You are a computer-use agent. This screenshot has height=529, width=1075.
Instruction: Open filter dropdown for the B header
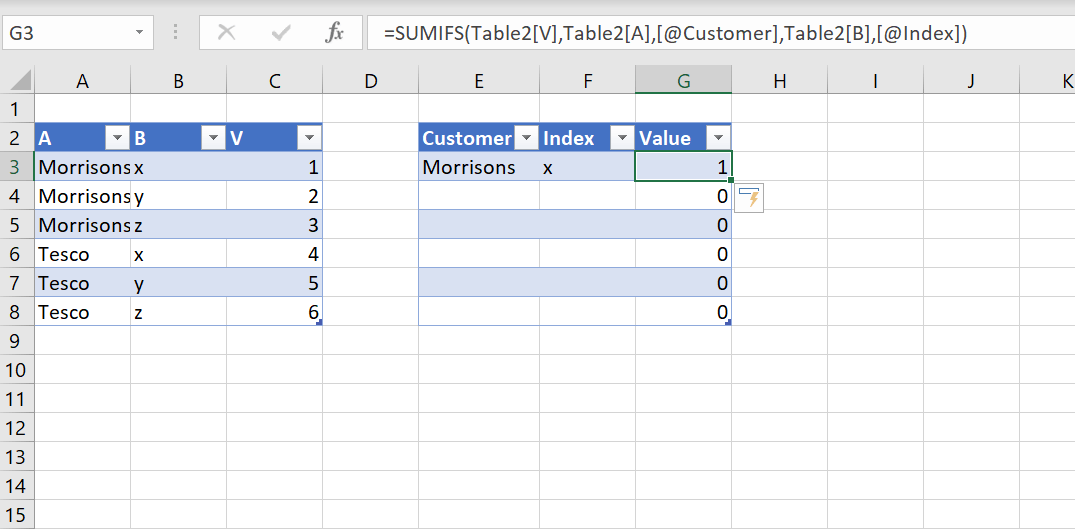tap(212, 139)
